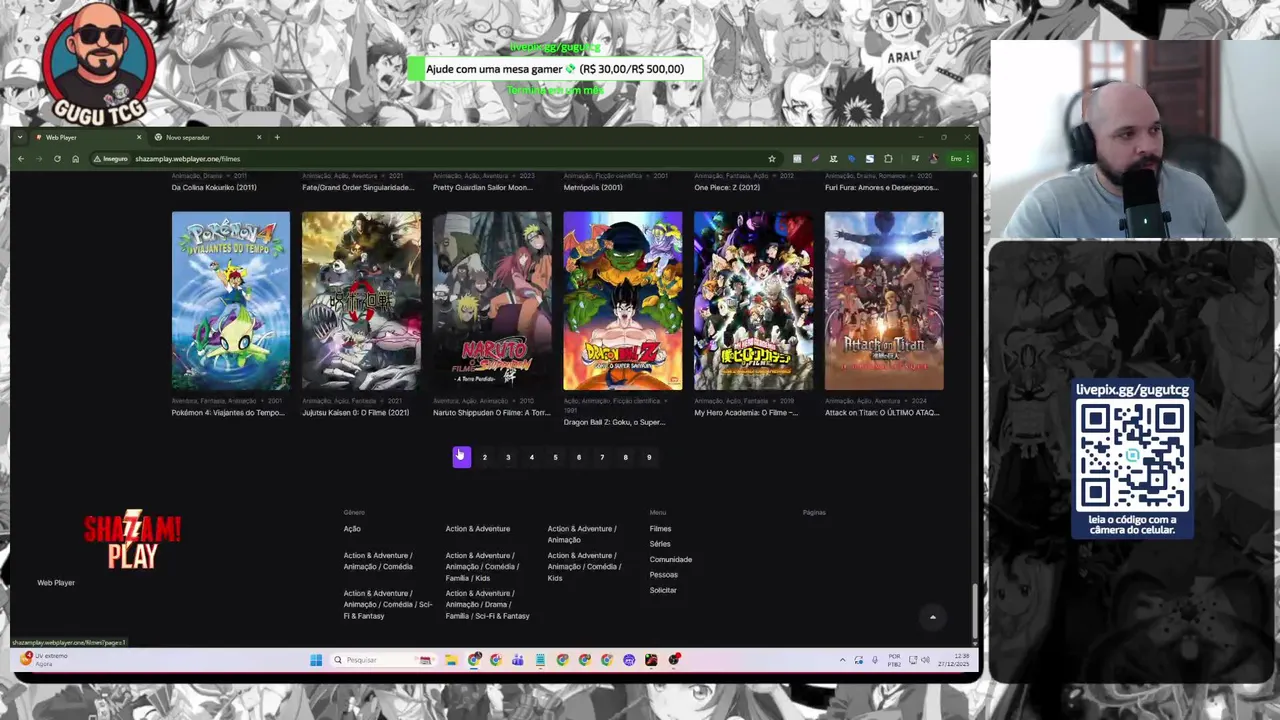This screenshot has width=1280, height=720.
Task: Go to pagination page 5
Action: point(555,458)
